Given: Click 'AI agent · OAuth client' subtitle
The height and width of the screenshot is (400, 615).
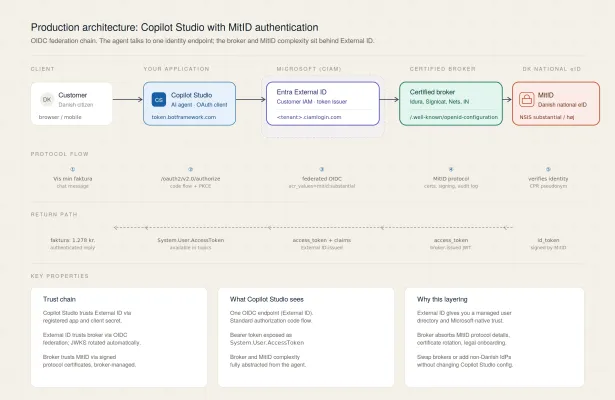Looking at the screenshot, I should [199, 105].
